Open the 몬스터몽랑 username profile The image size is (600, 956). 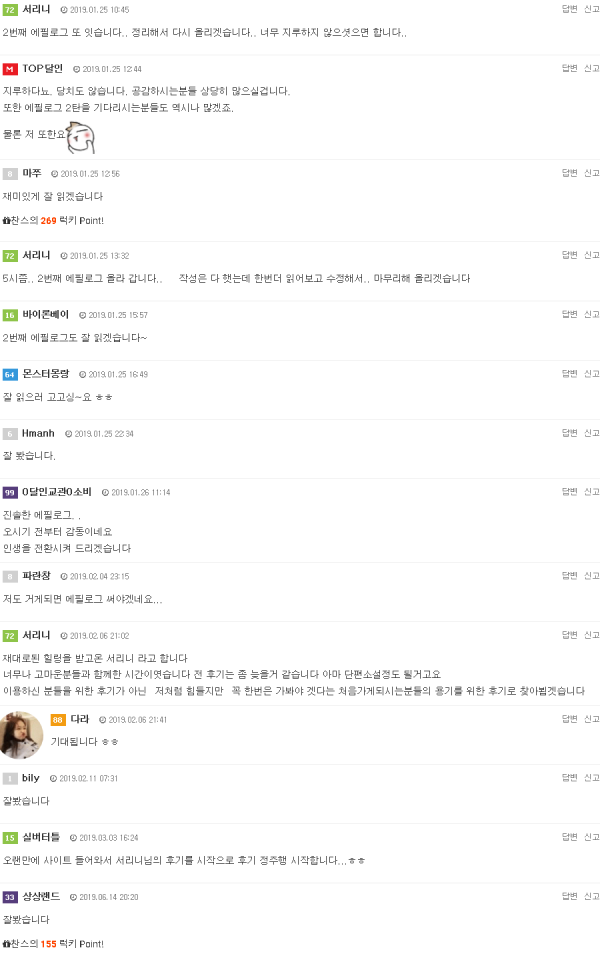[46, 374]
